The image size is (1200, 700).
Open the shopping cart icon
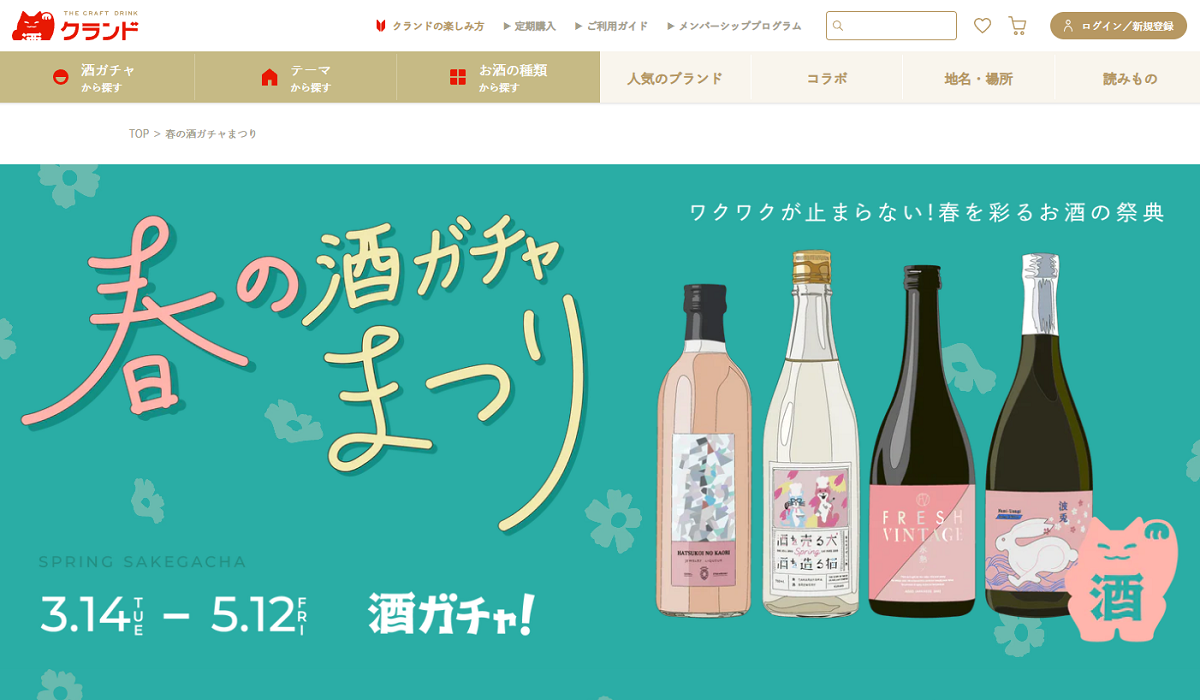point(1017,26)
